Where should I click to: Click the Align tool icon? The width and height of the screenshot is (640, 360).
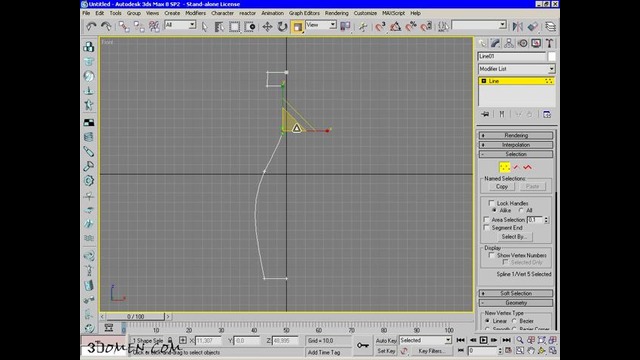click(533, 27)
